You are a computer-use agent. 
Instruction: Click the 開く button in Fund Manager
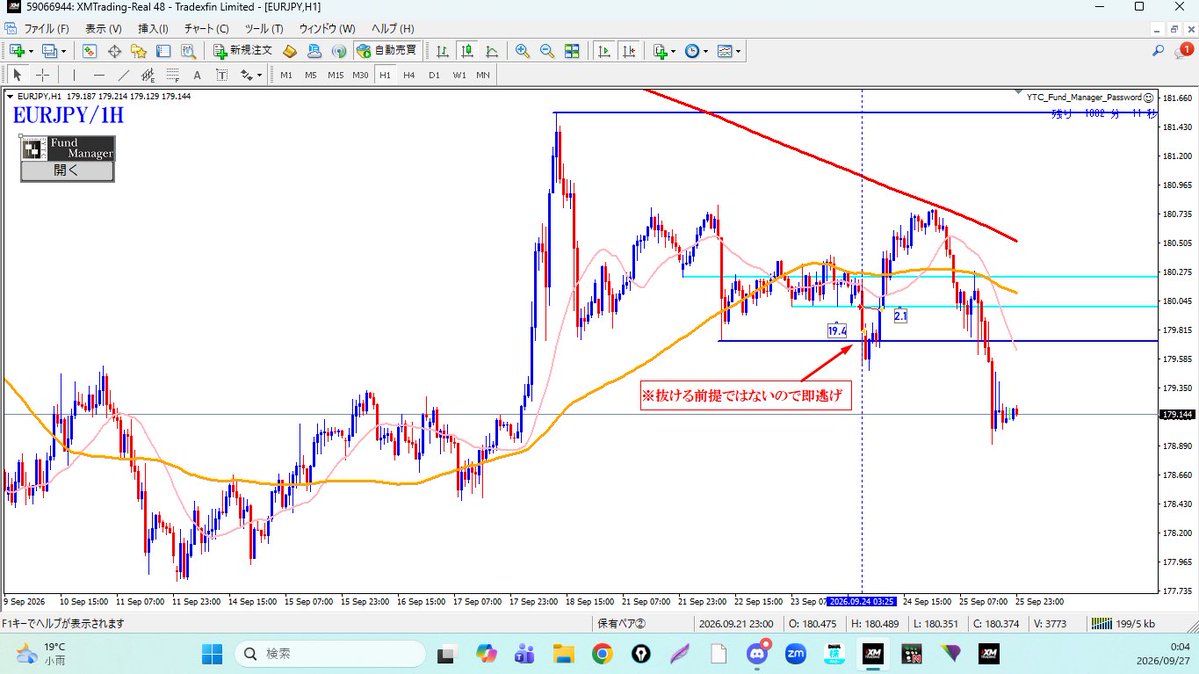pos(67,171)
